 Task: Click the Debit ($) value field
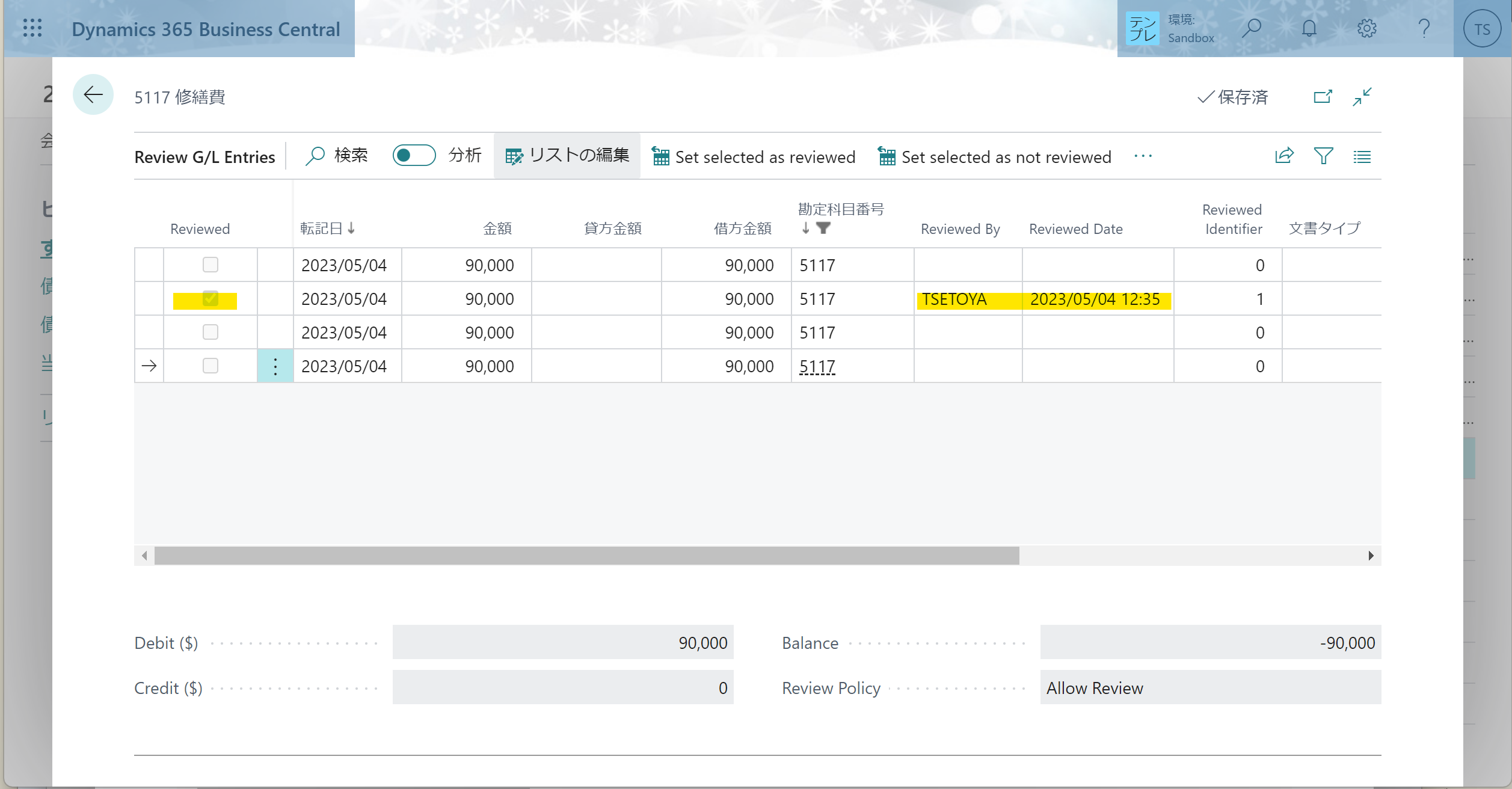click(563, 642)
